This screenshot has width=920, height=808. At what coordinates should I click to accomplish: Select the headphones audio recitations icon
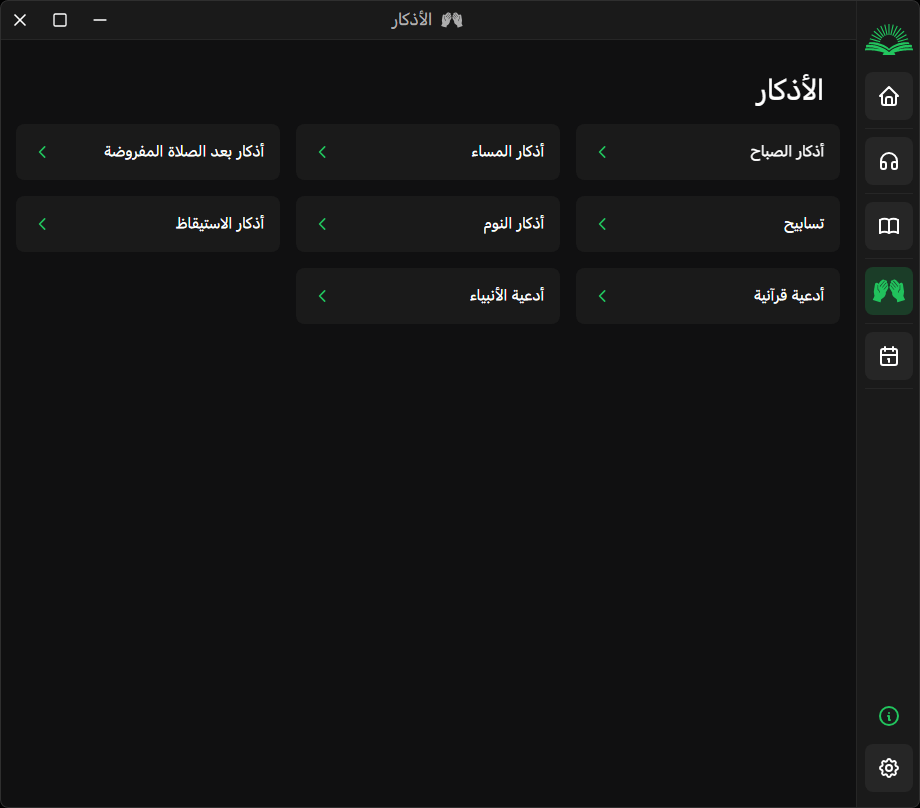click(888, 161)
